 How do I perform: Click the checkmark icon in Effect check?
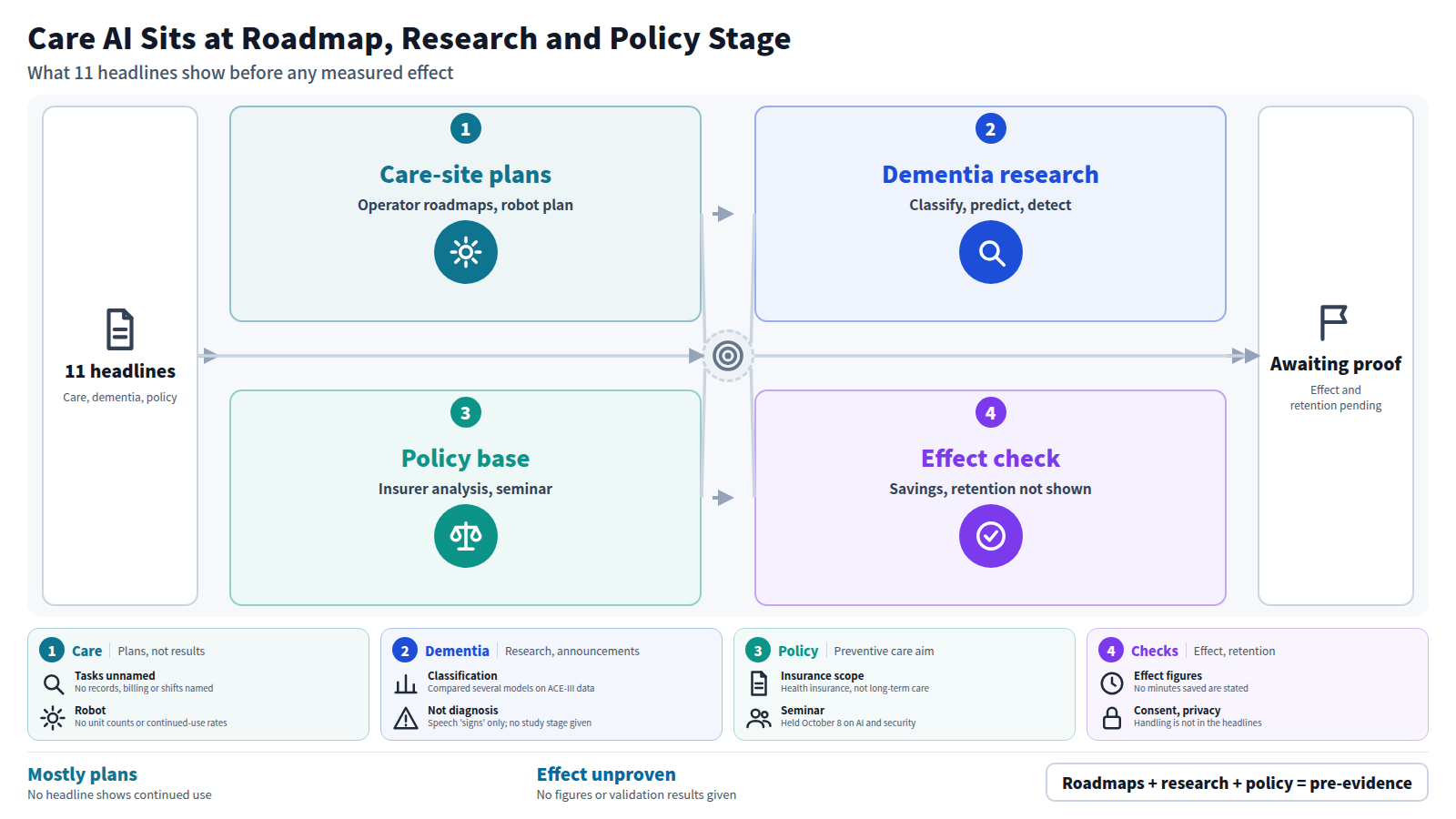point(991,536)
